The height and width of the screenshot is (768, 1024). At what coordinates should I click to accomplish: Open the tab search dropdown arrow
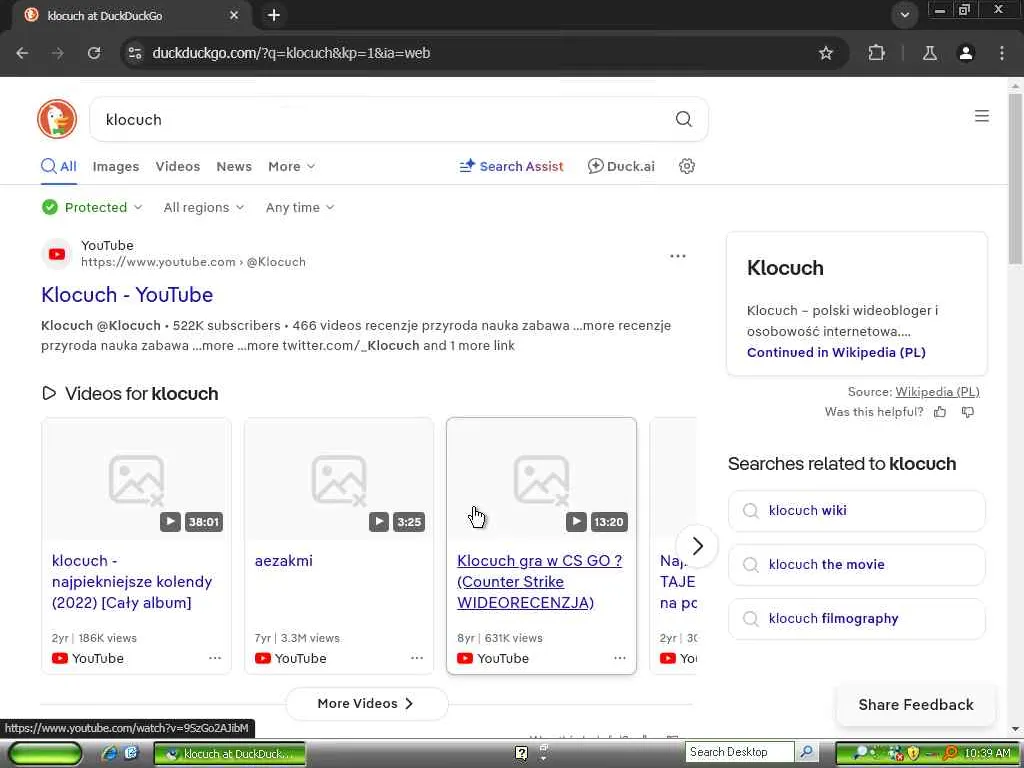(x=904, y=15)
